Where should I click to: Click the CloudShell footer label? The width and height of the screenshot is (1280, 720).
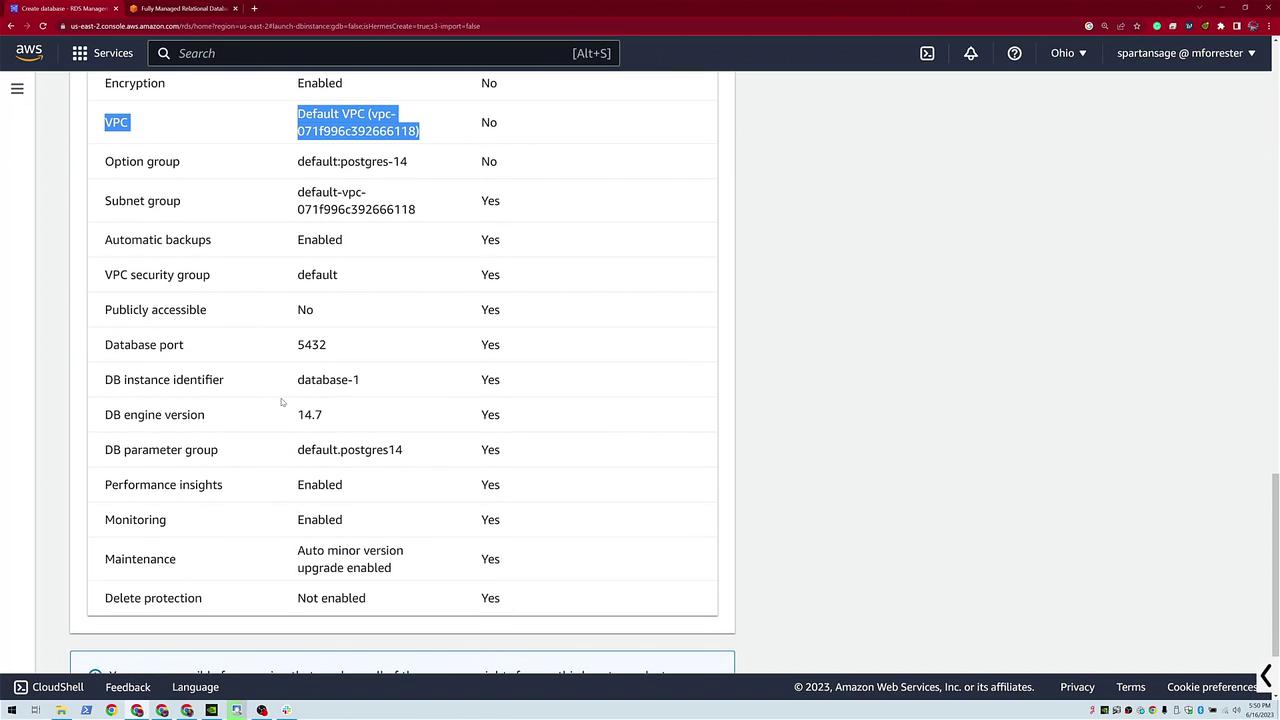(x=58, y=687)
